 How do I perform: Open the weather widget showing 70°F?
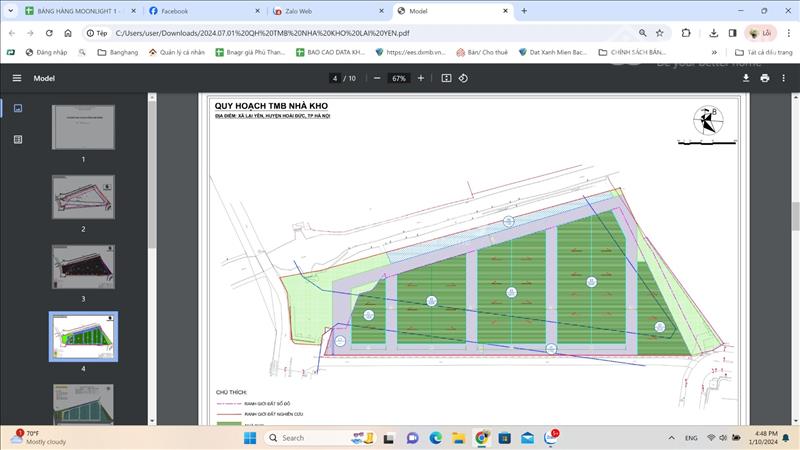(39, 437)
